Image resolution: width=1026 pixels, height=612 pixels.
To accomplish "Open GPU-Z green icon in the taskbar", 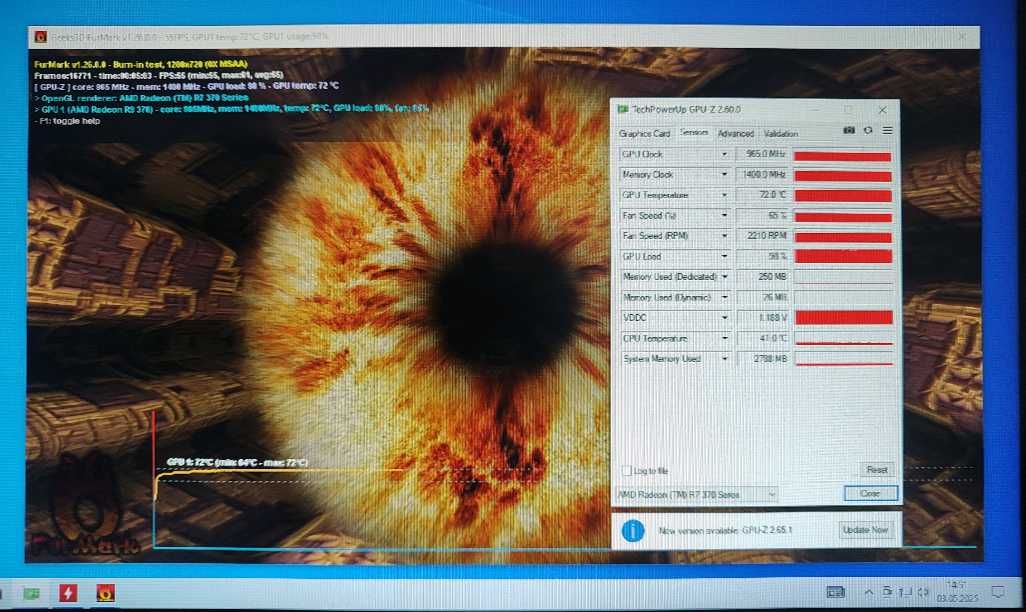I will pyautogui.click(x=31, y=593).
